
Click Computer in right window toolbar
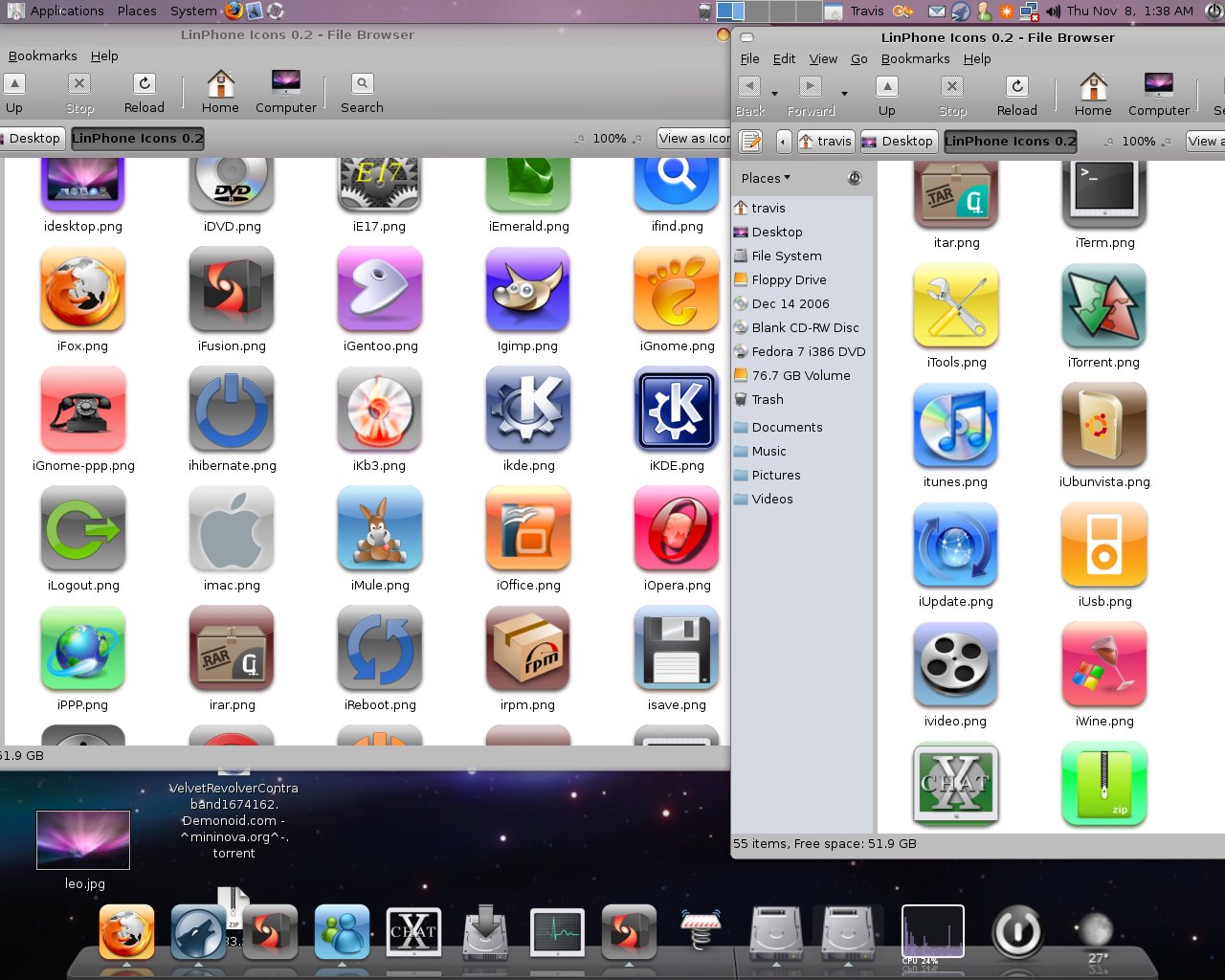(1159, 97)
